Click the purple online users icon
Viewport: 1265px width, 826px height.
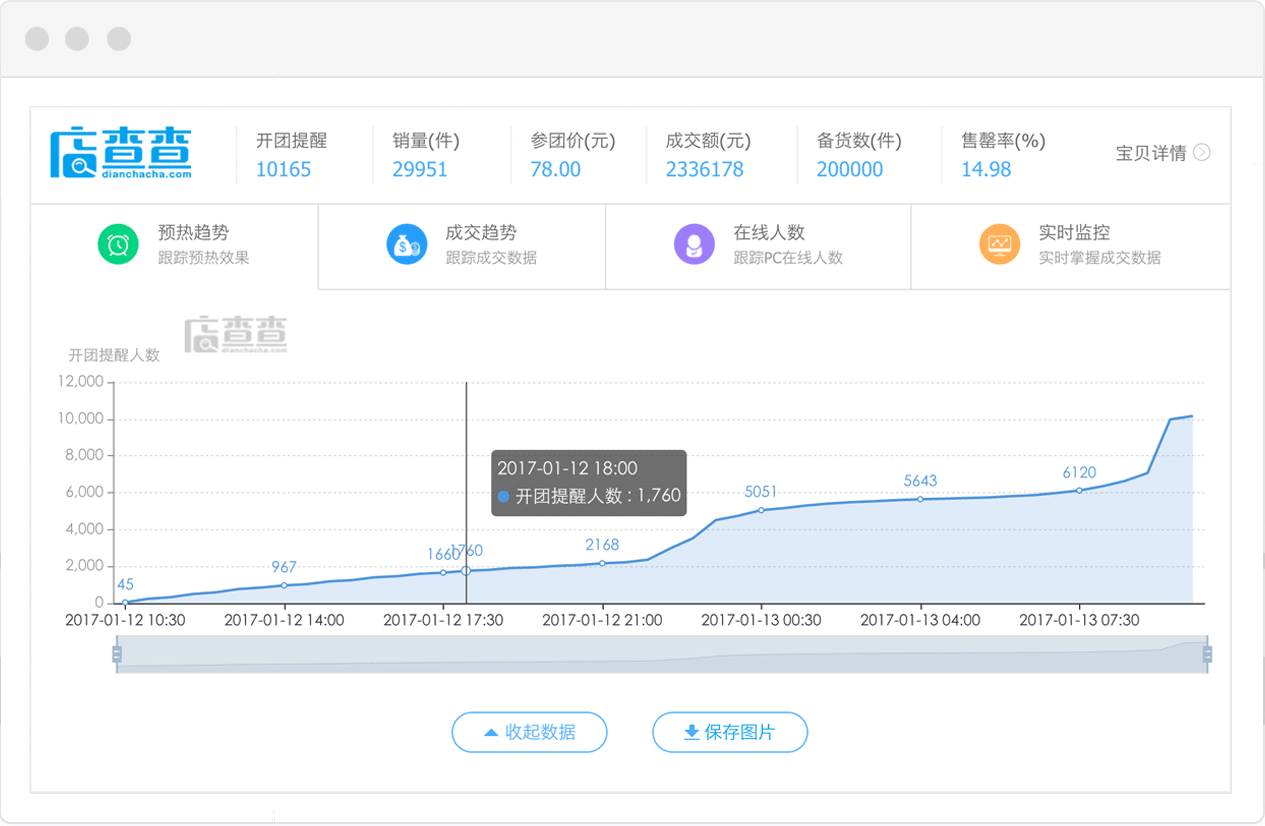694,244
